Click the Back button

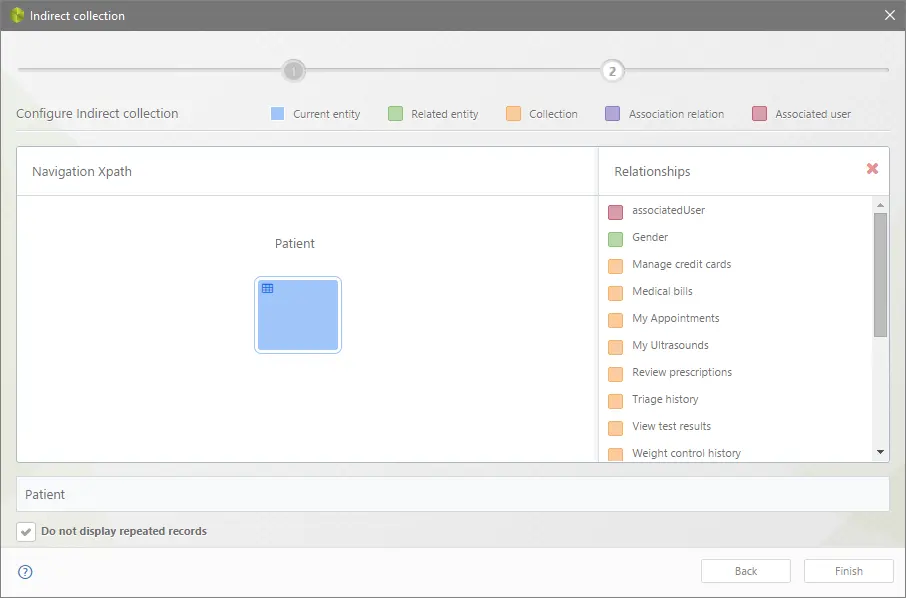[x=746, y=571]
